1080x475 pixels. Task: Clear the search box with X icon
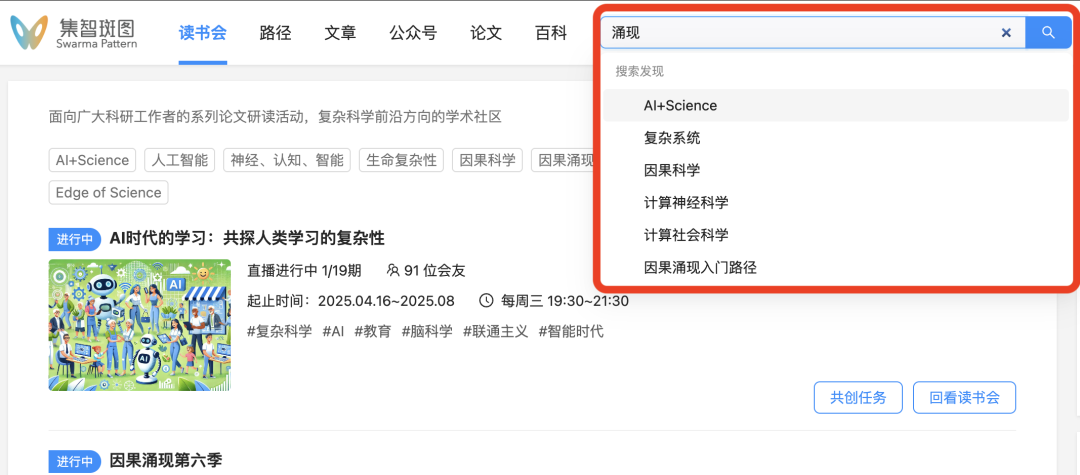[x=1006, y=33]
